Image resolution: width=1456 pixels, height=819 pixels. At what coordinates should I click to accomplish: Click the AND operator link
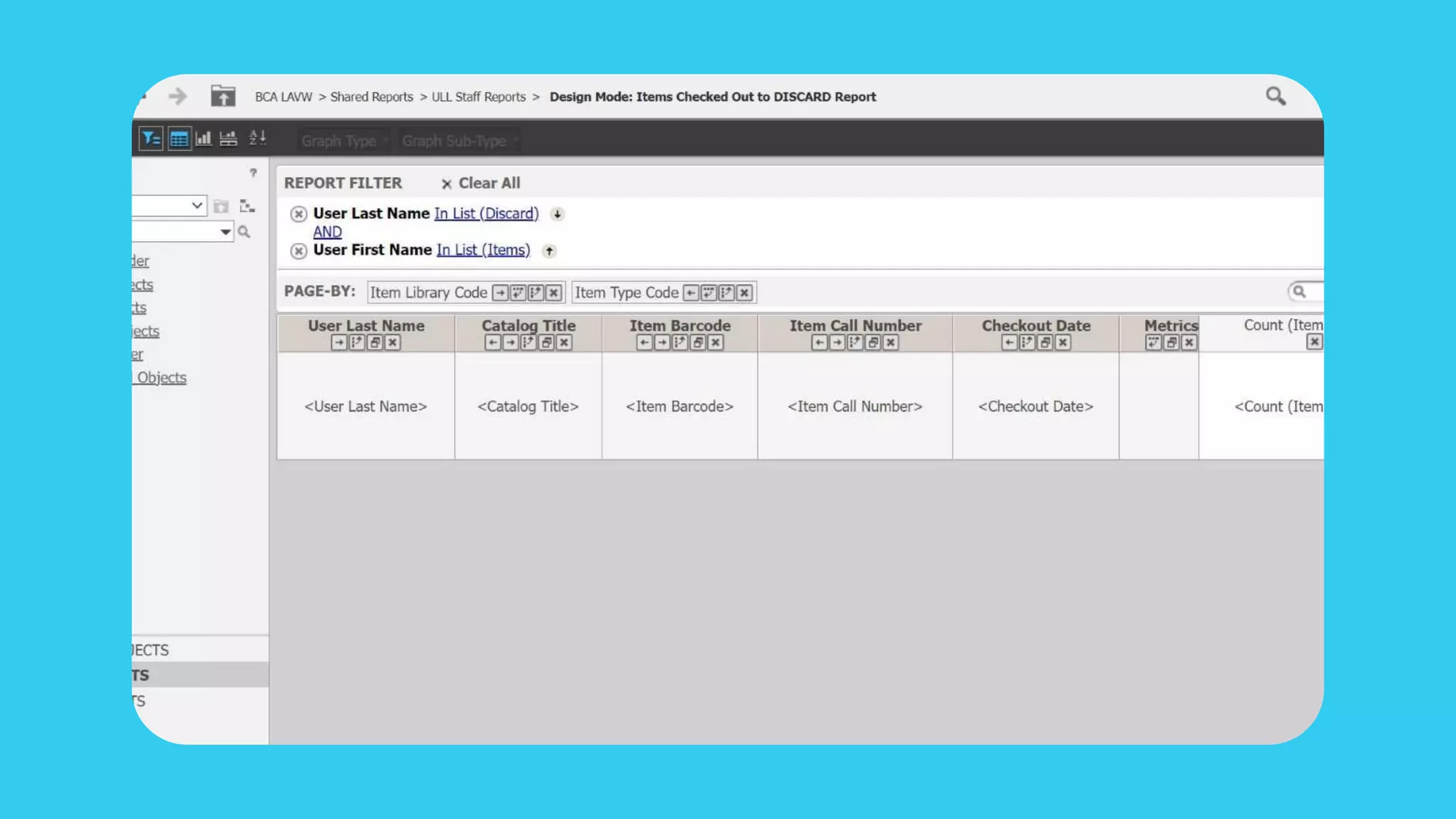327,232
